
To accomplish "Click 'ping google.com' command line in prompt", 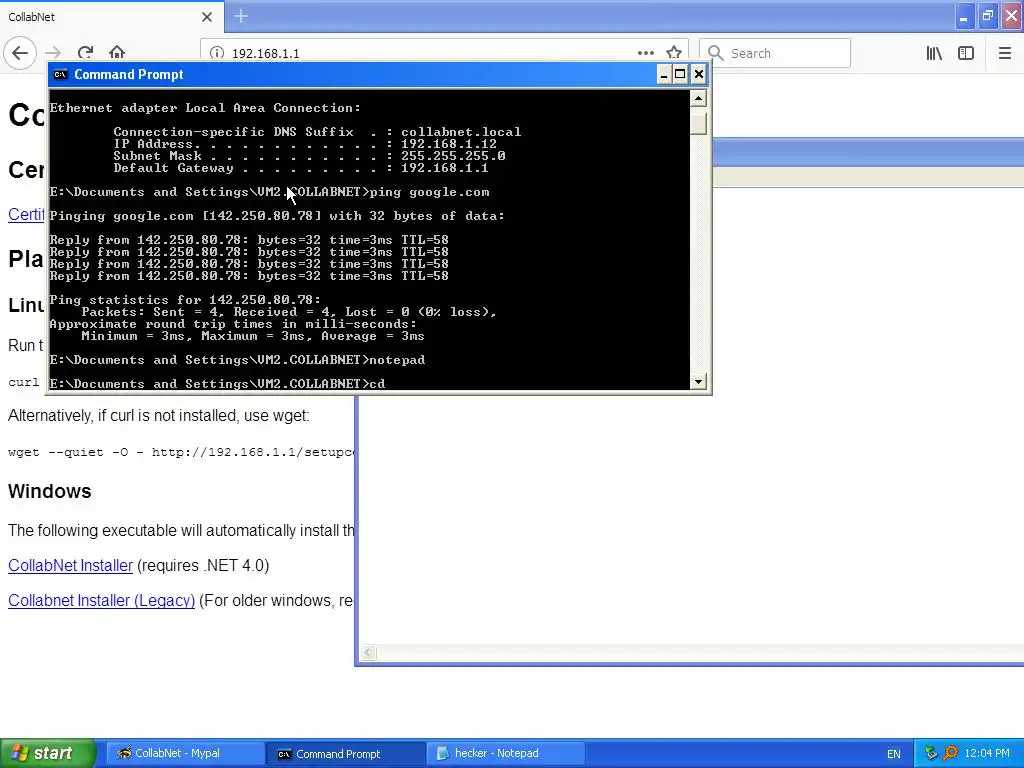I will [x=269, y=192].
